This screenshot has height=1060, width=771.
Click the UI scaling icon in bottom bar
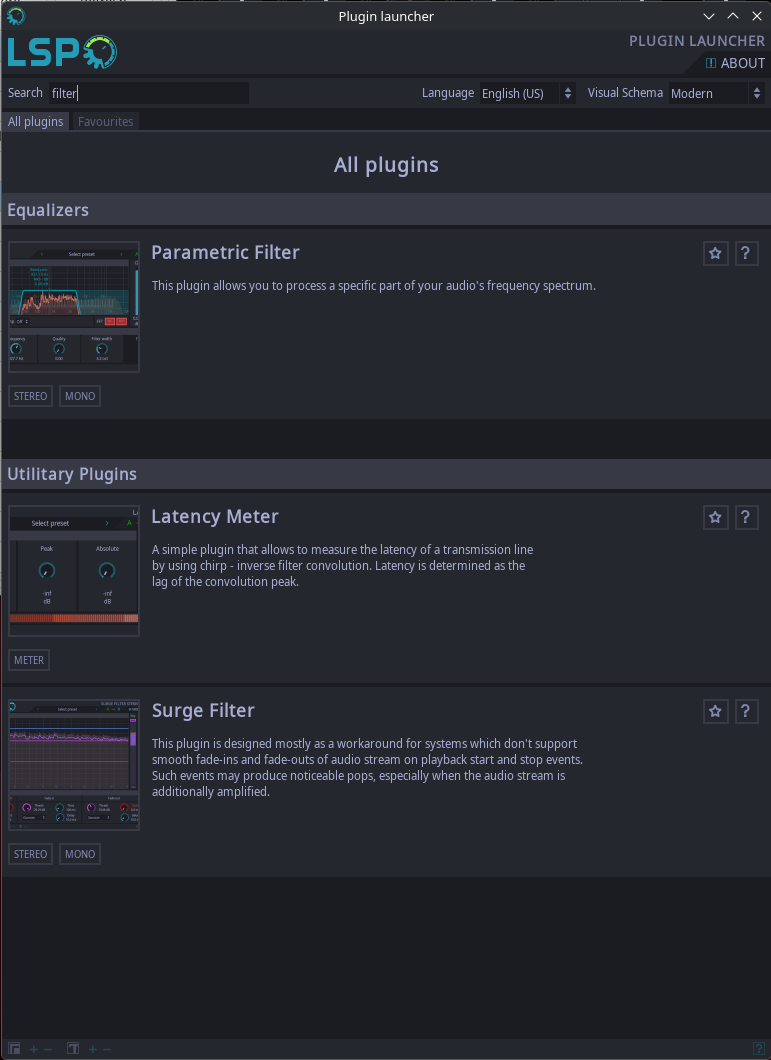(x=15, y=1049)
